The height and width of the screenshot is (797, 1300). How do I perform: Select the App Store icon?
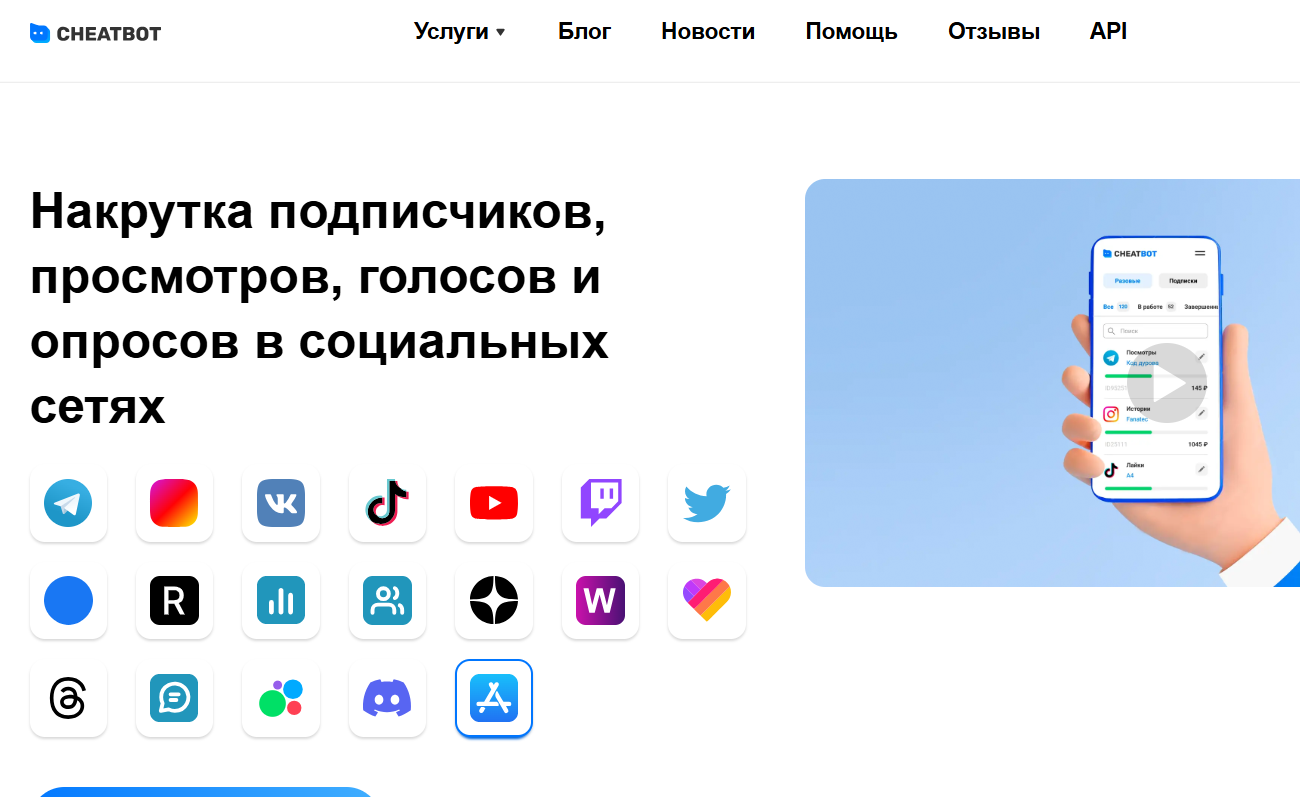(x=494, y=698)
